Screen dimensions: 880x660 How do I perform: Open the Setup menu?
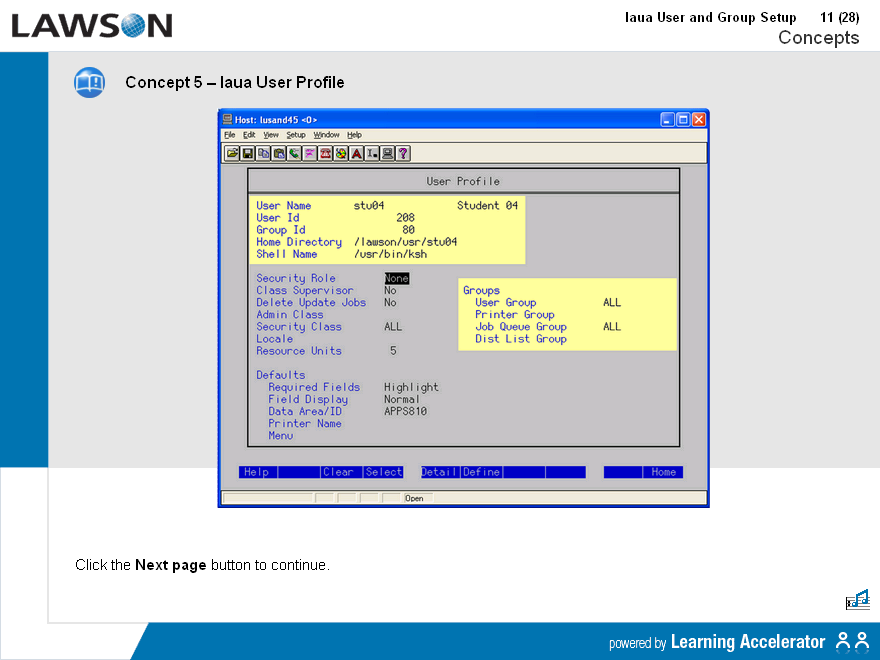pos(296,135)
